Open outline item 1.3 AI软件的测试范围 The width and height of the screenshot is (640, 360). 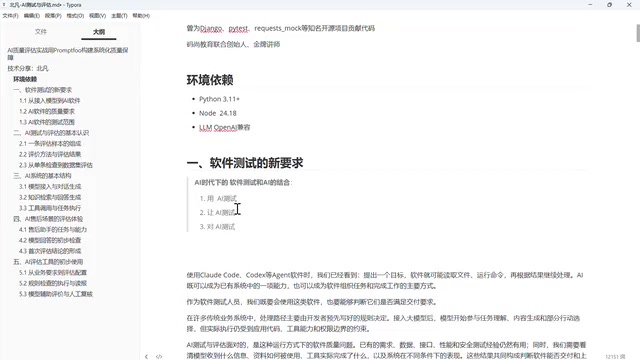point(47,122)
